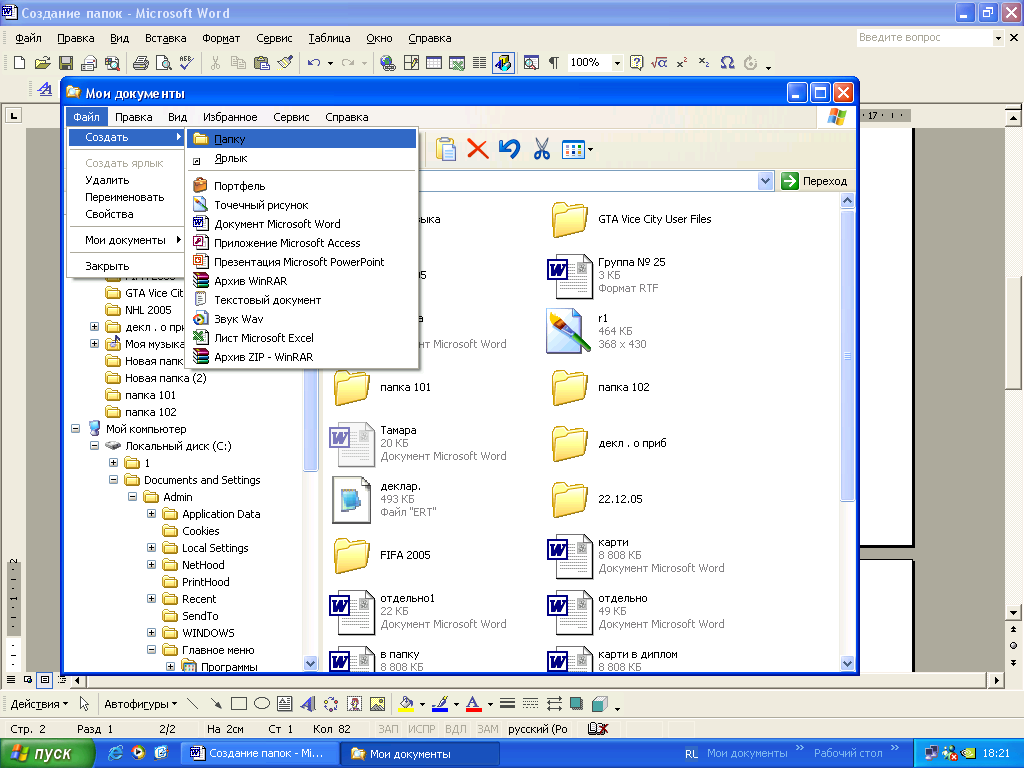Toggle subscript formatting x₂
This screenshot has width=1024, height=768.
coord(704,63)
